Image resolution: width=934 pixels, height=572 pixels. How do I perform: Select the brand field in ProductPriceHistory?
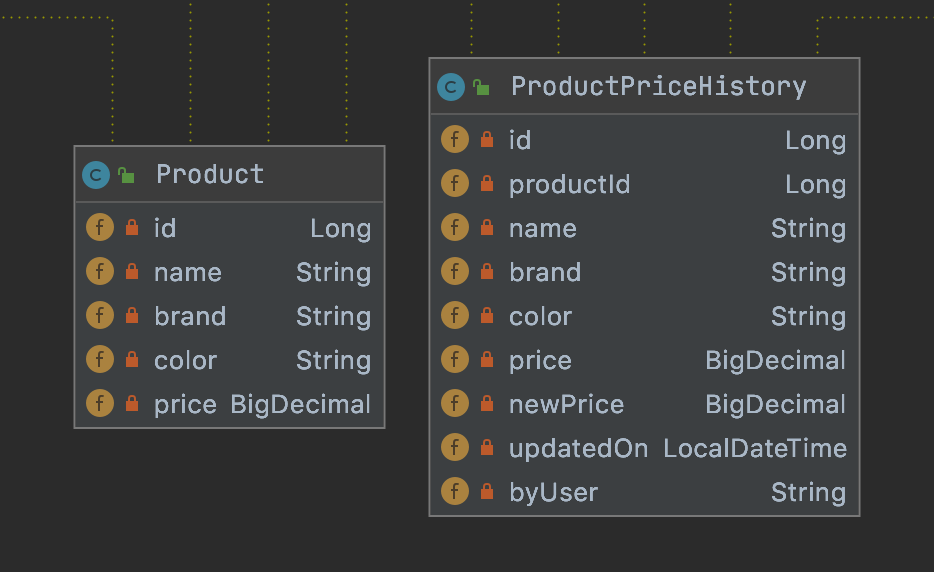point(545,272)
